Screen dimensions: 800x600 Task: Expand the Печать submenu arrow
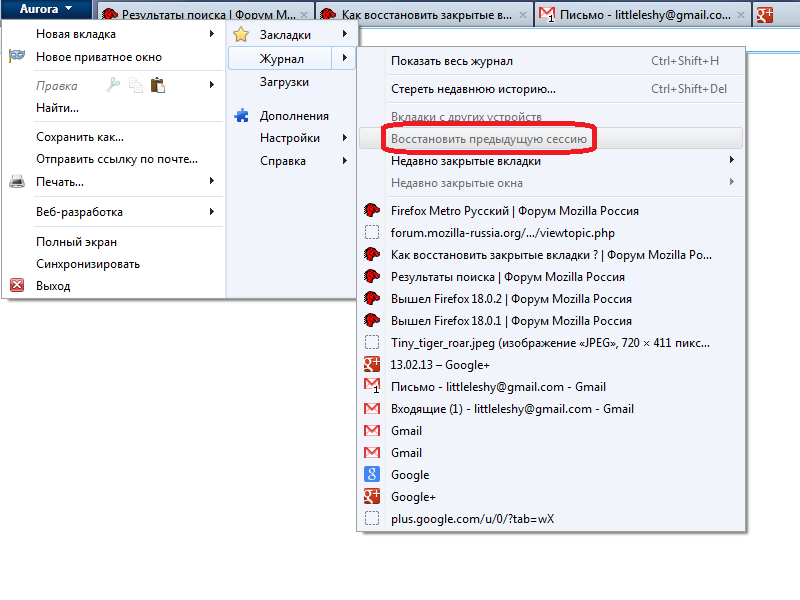pyautogui.click(x=212, y=181)
